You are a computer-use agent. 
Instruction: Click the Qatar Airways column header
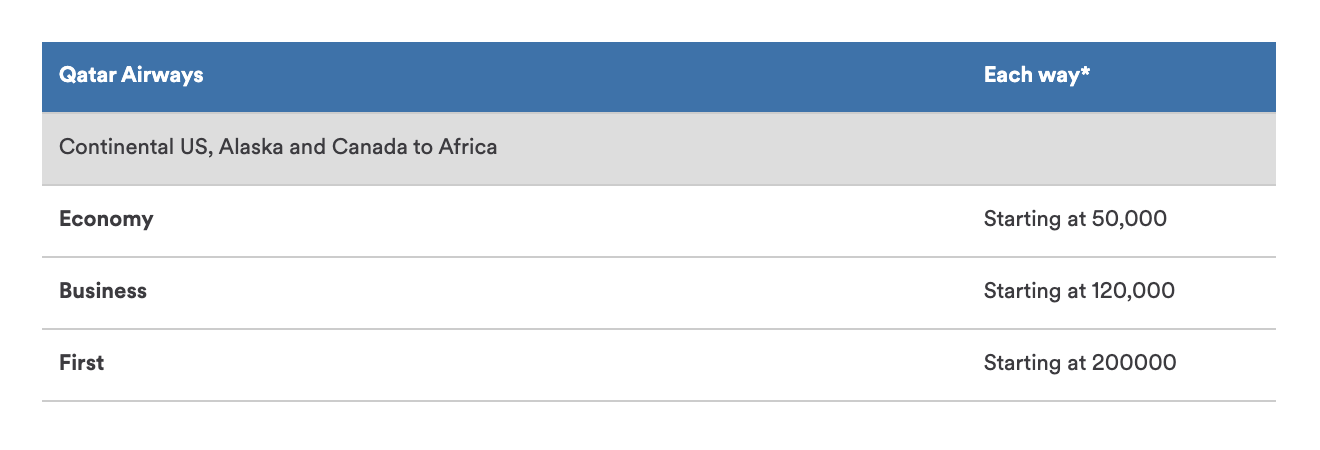[x=131, y=75]
